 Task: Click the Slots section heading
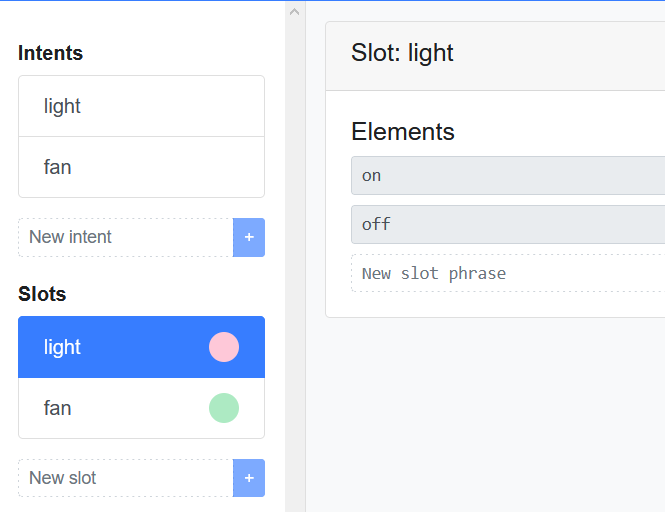coord(42,294)
